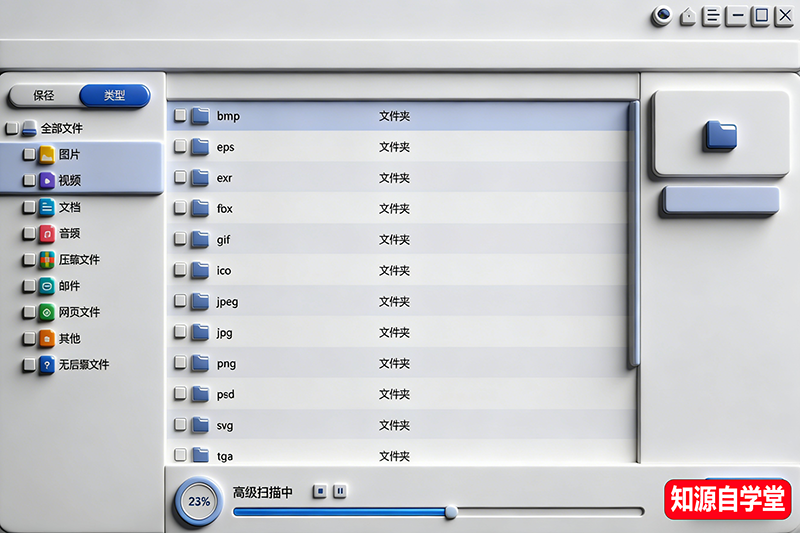Open the jpg folder icon
This screenshot has width=800, height=533.
[200, 333]
